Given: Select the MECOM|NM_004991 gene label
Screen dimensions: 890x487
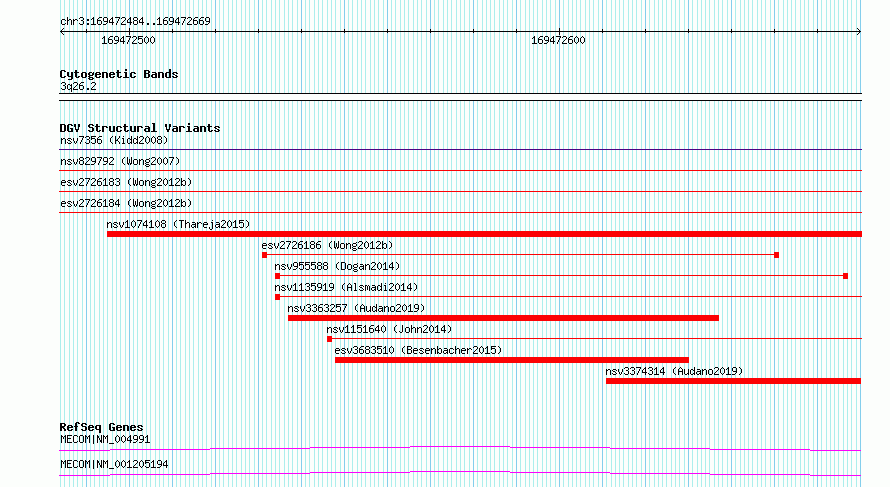Looking at the screenshot, I should click(105, 439).
